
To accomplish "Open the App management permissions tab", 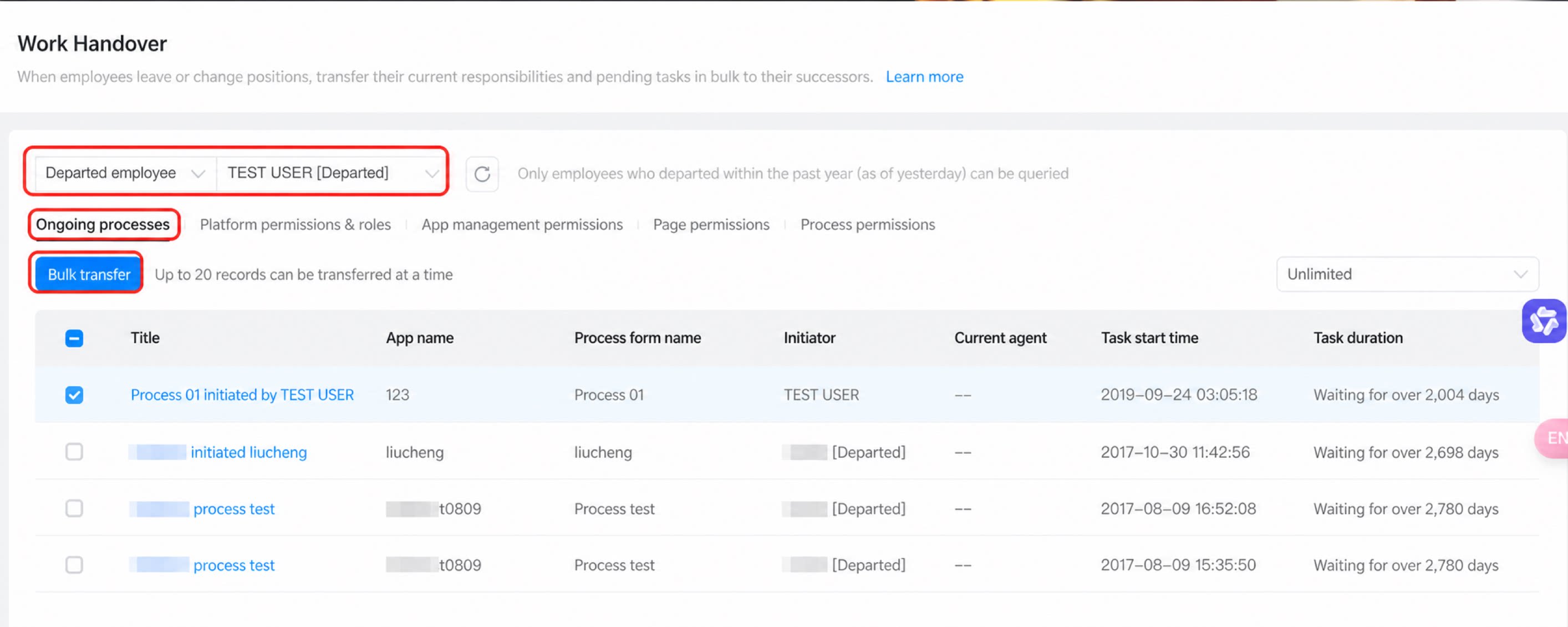I will [x=522, y=225].
